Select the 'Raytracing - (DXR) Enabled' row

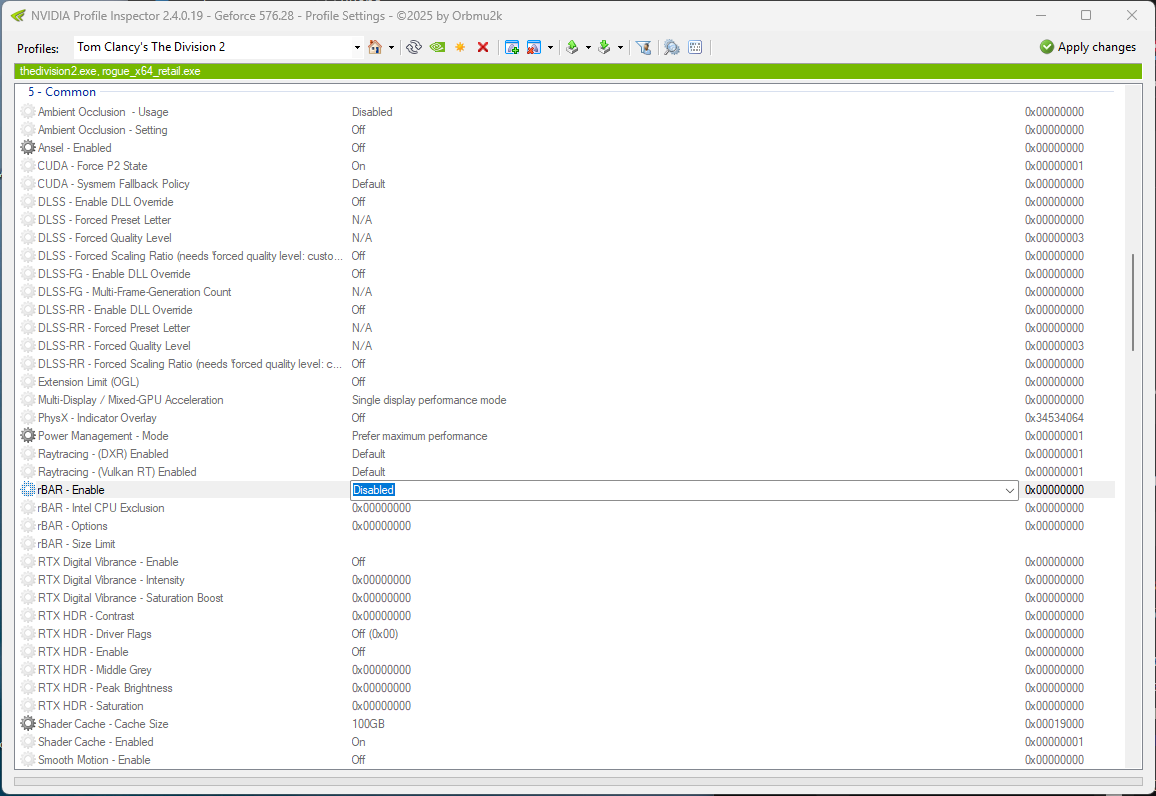tap(567, 454)
